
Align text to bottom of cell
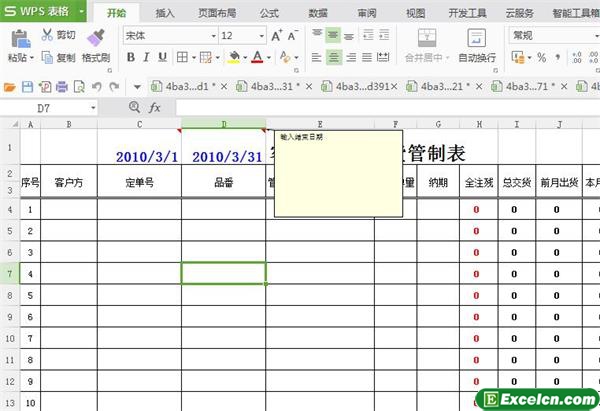[349, 35]
